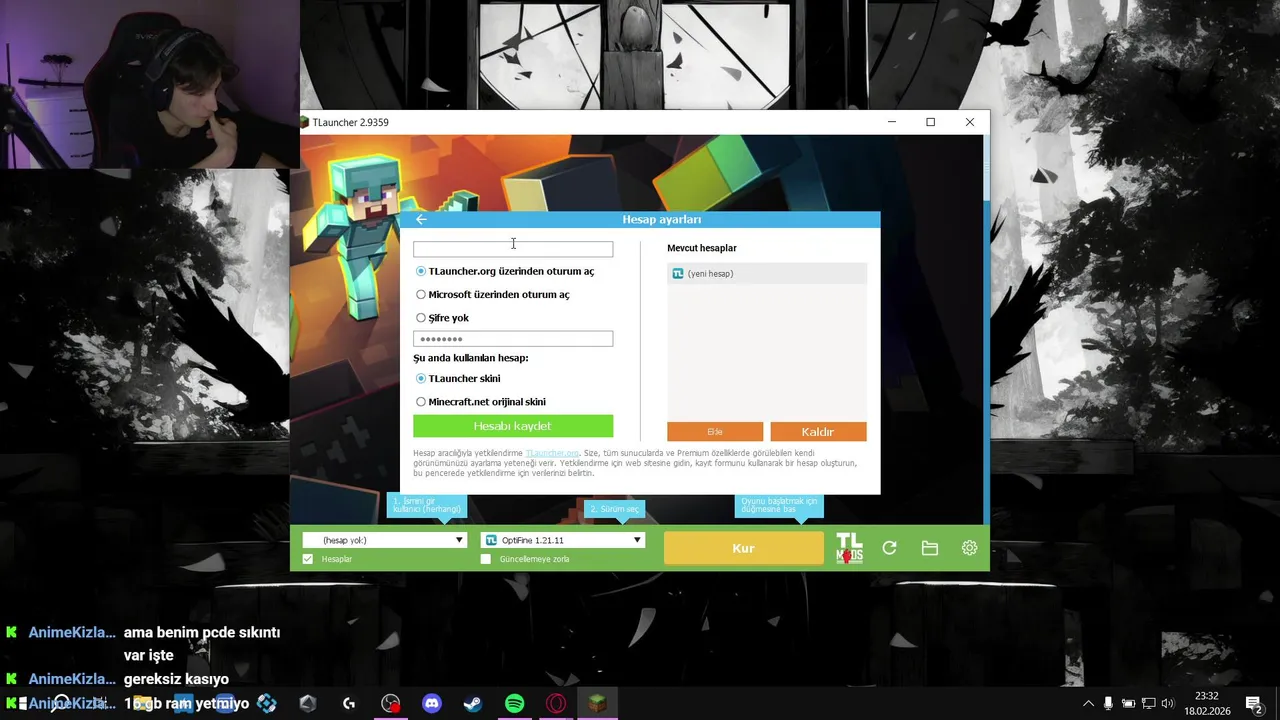Choose TLauncher skini radio option
Viewport: 1280px width, 720px height.
click(x=458, y=379)
